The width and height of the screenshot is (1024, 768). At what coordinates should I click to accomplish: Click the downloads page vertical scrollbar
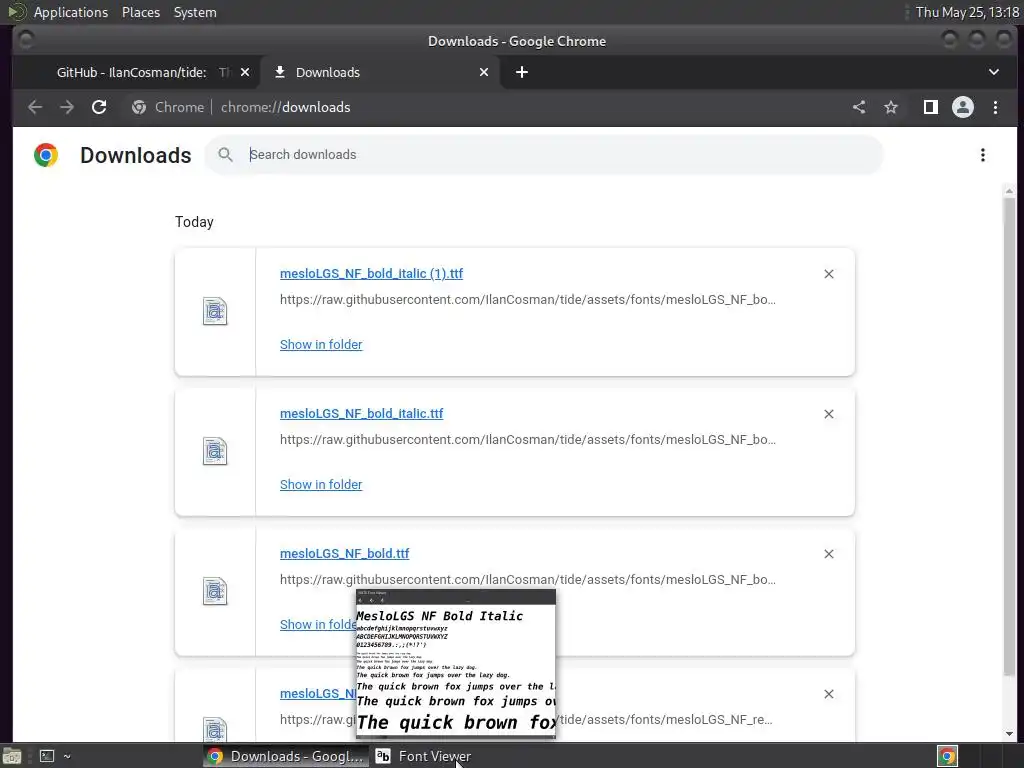click(1010, 436)
